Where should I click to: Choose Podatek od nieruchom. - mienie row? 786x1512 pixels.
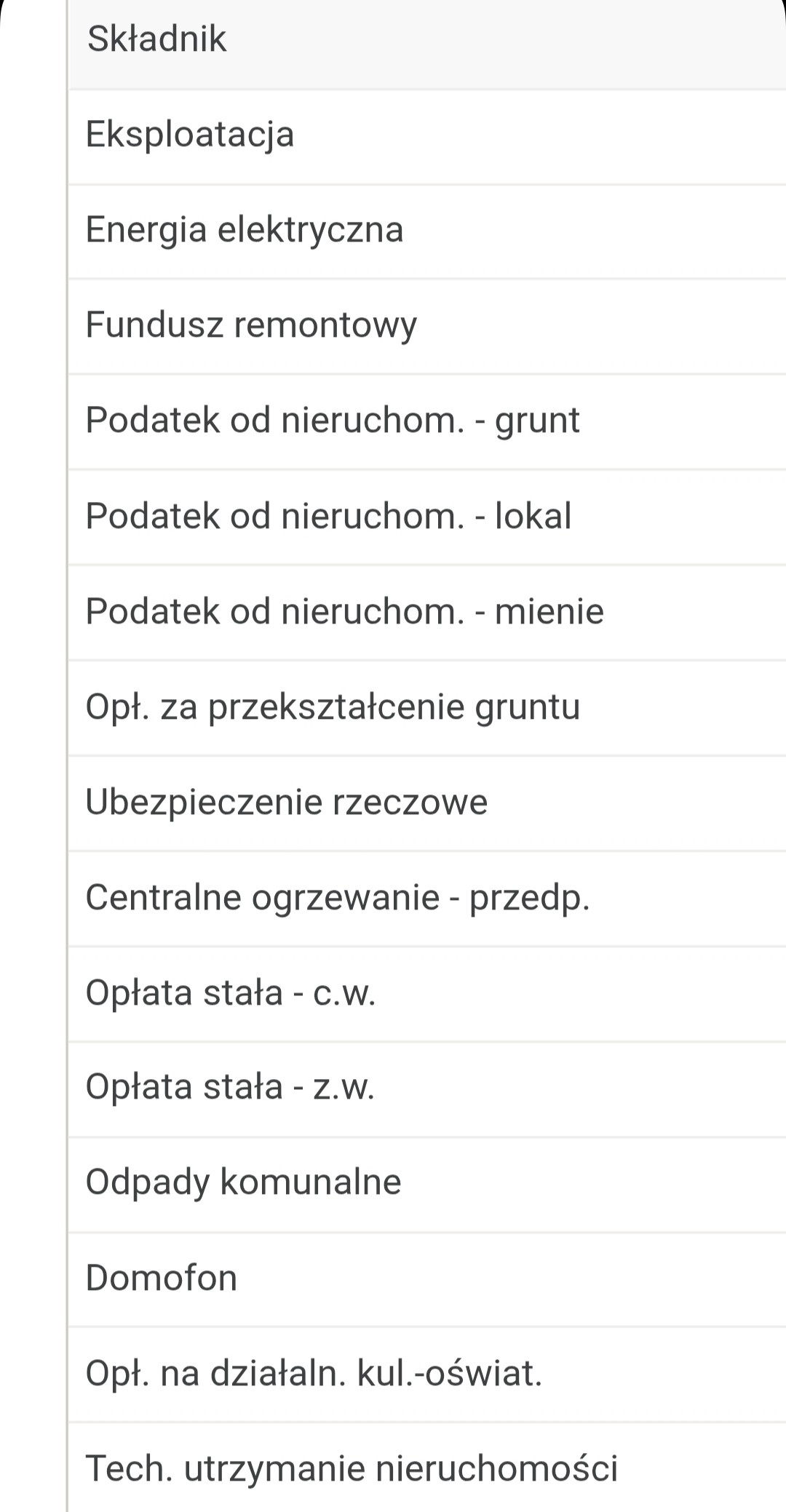point(427,613)
